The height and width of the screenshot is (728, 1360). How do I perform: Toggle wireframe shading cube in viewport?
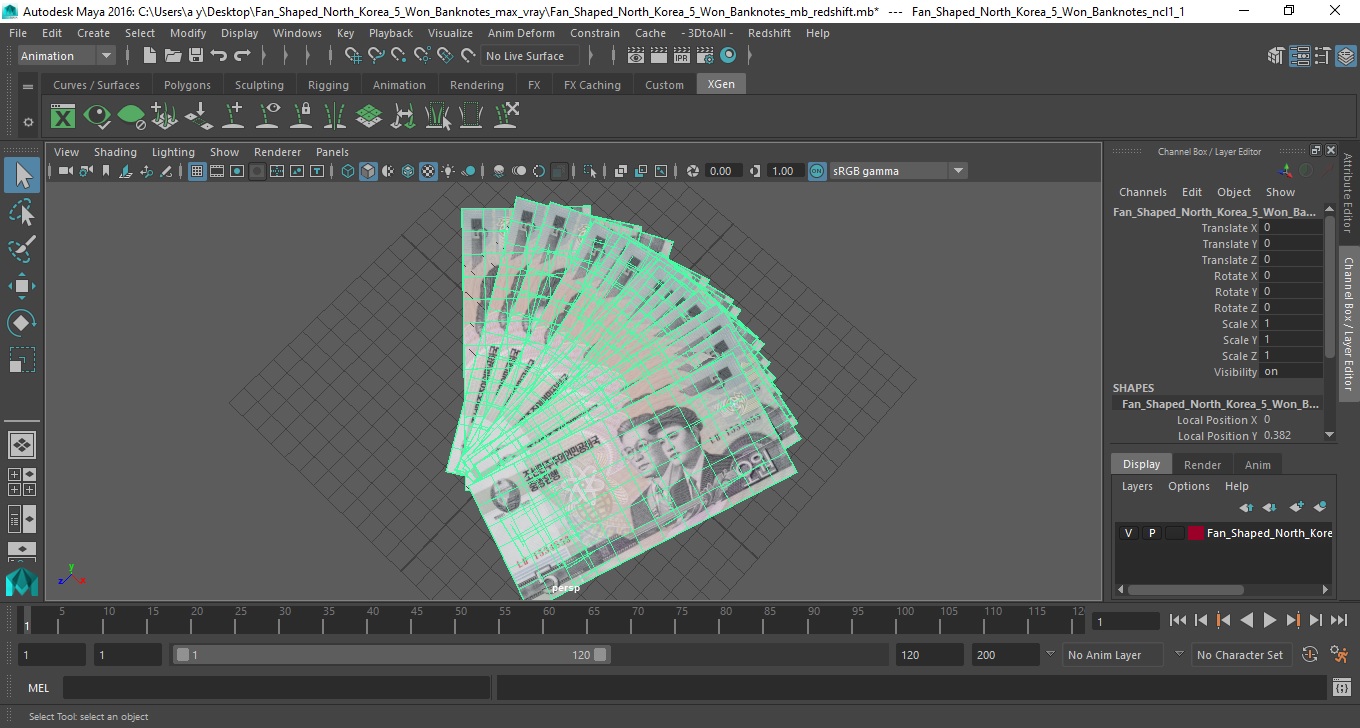pyautogui.click(x=347, y=171)
